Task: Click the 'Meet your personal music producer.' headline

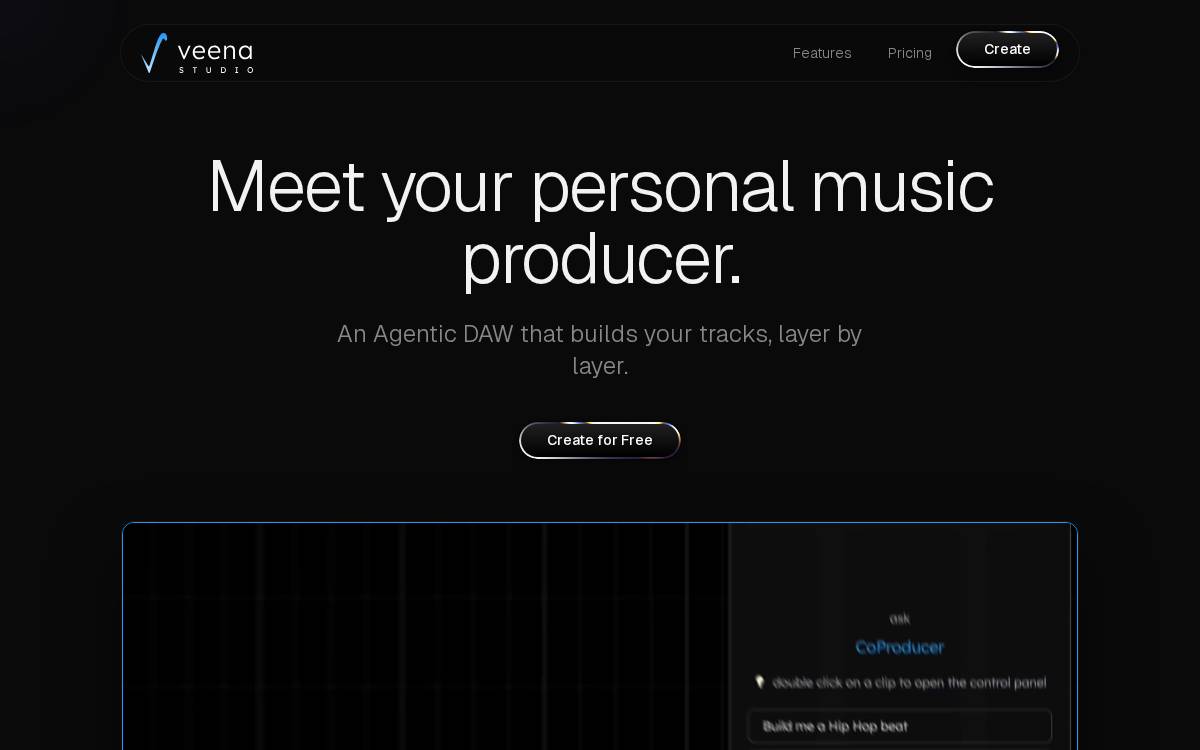Action: tap(600, 222)
